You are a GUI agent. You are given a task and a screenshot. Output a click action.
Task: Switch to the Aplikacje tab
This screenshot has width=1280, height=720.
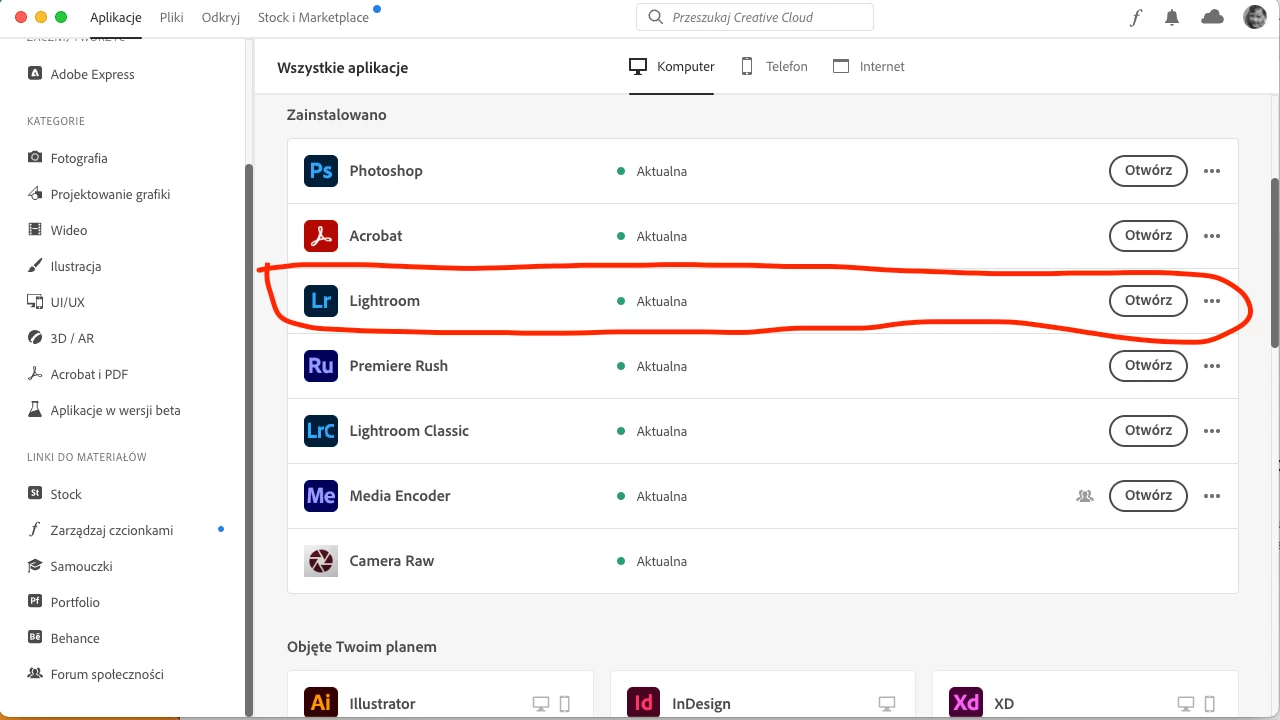tap(116, 17)
